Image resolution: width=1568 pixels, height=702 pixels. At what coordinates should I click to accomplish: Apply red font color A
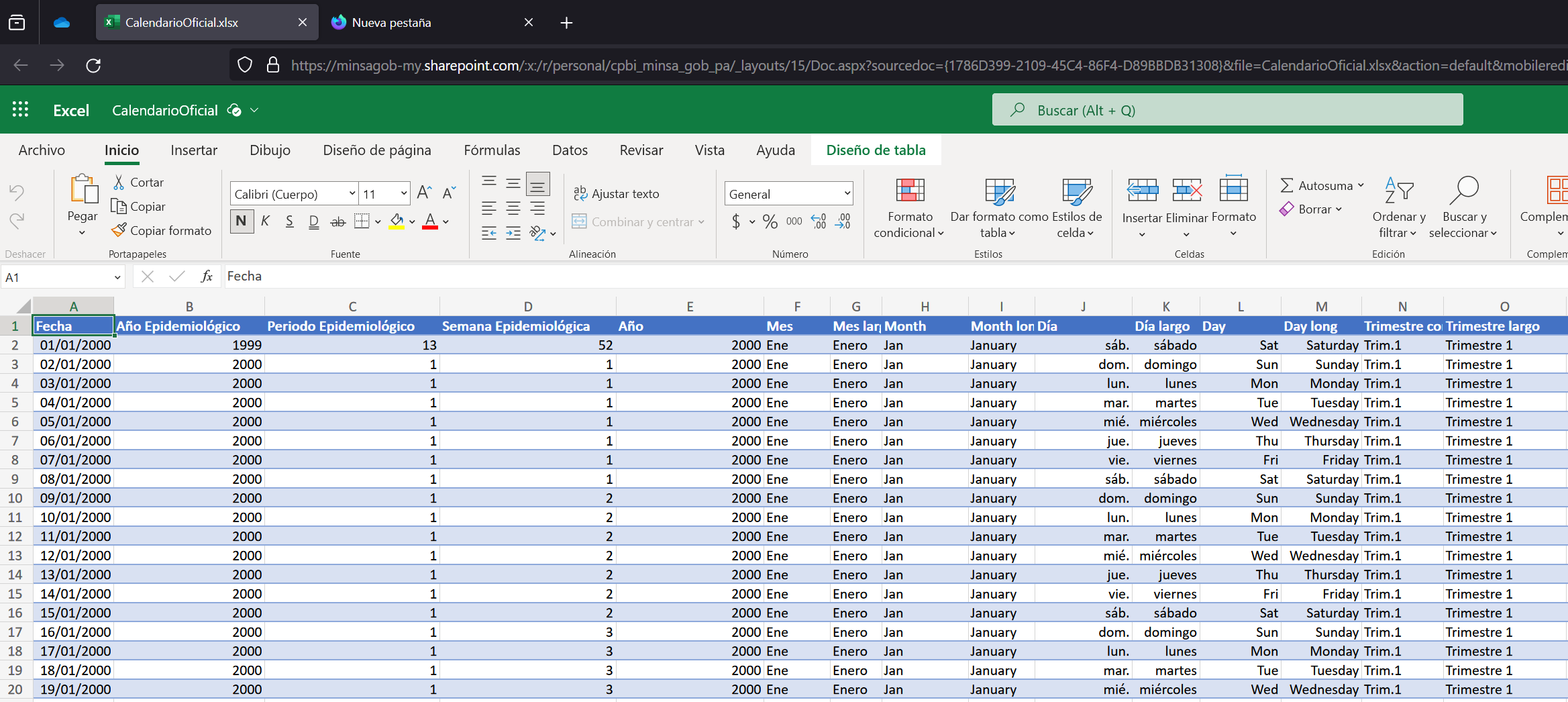[430, 221]
